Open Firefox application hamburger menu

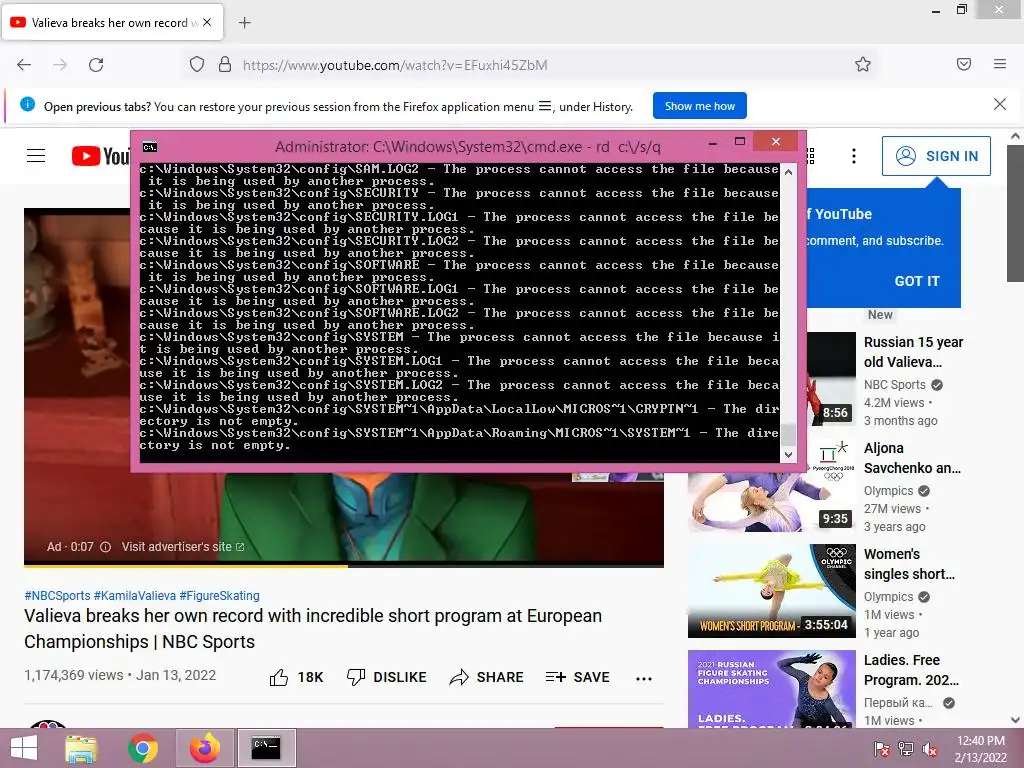(x=1000, y=64)
